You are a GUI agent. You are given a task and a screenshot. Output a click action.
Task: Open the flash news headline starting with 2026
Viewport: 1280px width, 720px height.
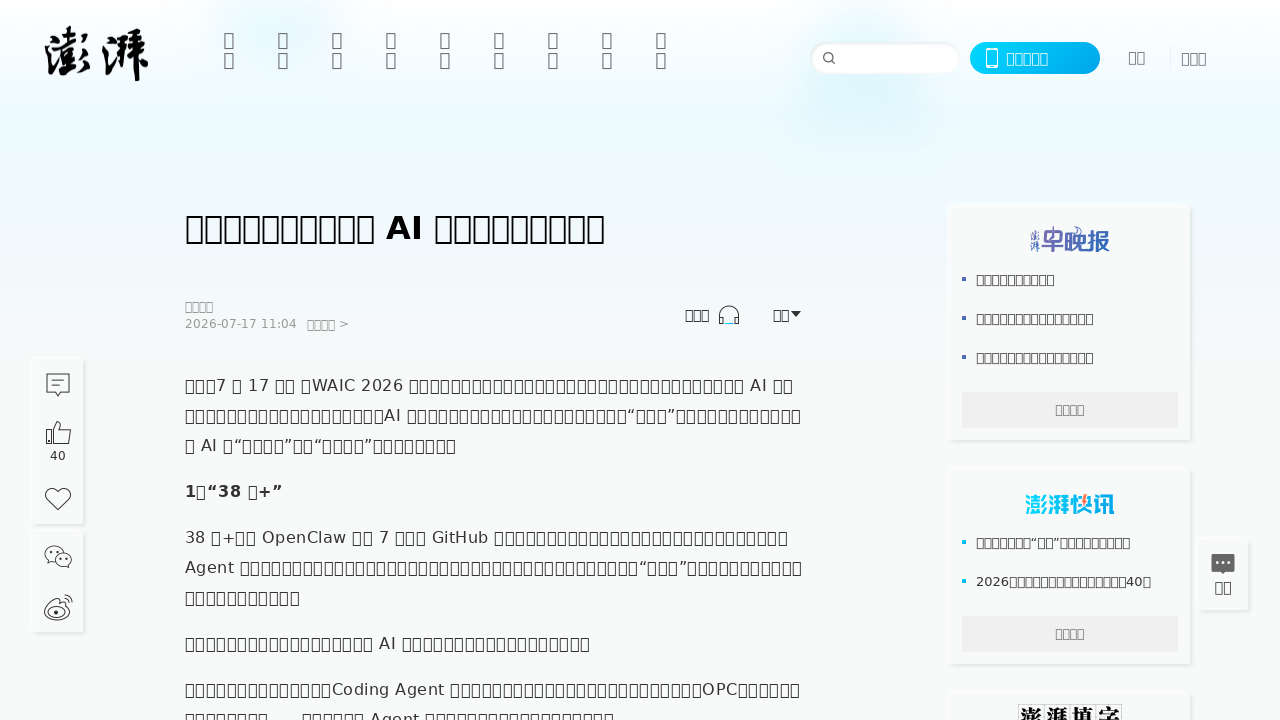pyautogui.click(x=1063, y=581)
